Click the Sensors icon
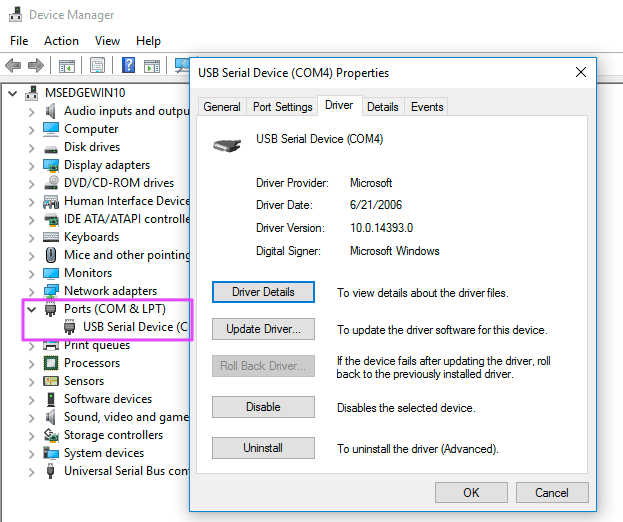 (51, 381)
